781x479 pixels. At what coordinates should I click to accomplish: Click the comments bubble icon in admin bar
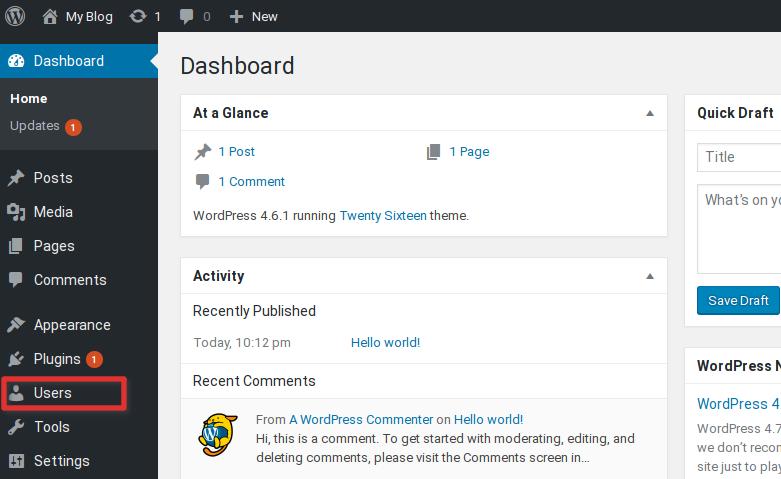click(x=186, y=16)
